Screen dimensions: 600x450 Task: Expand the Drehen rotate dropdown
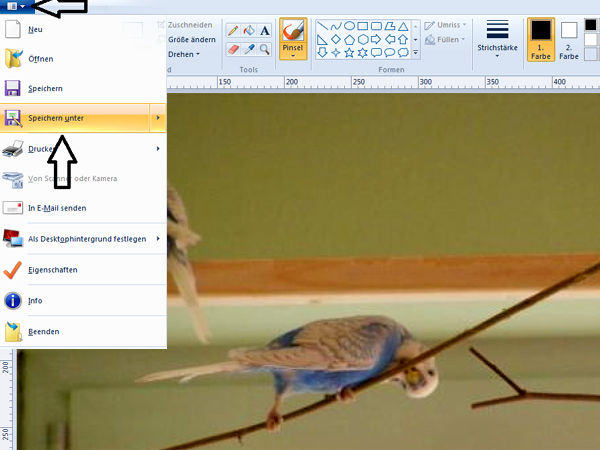pyautogui.click(x=198, y=54)
